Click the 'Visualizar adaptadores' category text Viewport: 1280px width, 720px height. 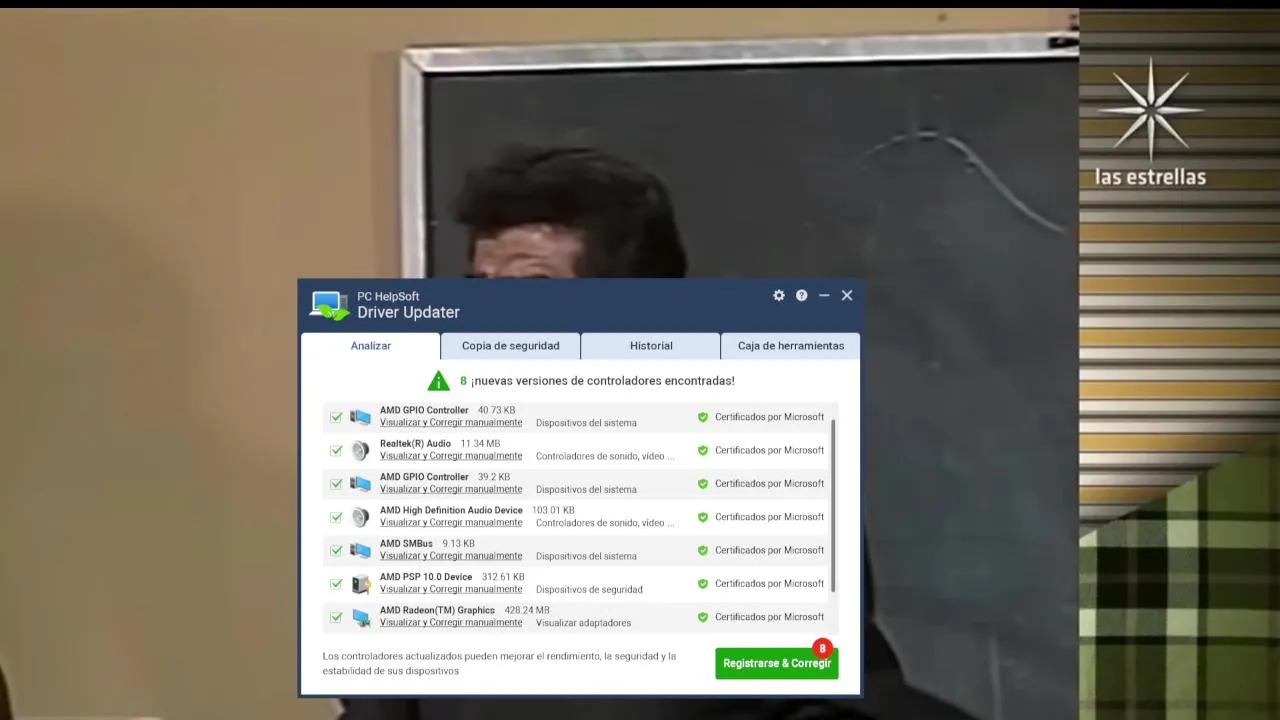click(583, 623)
